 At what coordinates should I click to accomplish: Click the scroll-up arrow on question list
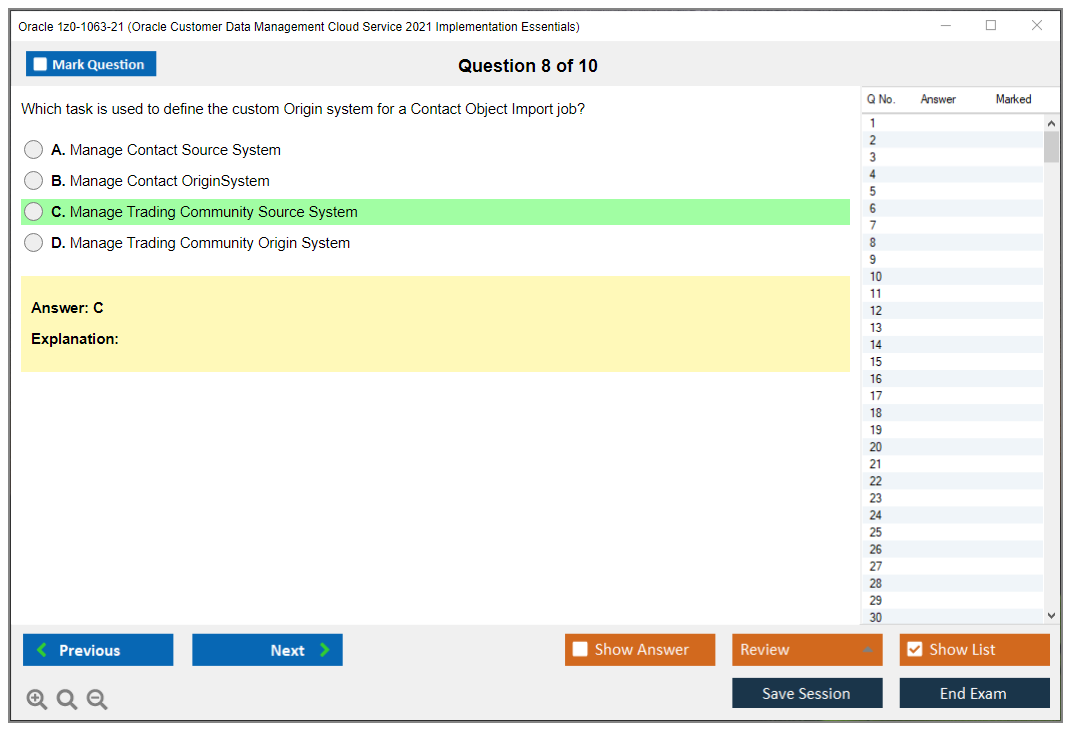pos(1050,122)
